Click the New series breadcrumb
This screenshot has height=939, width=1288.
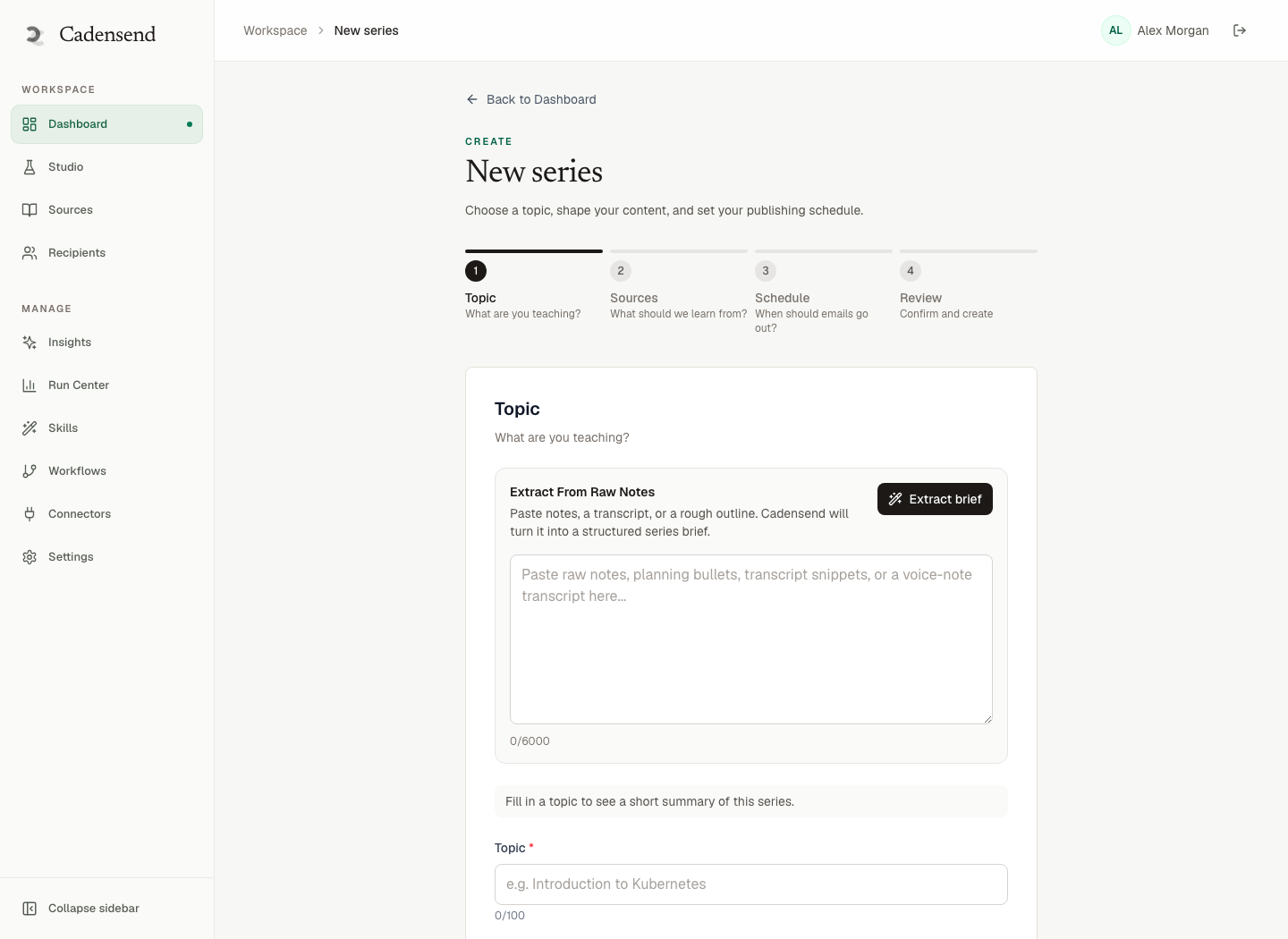tap(367, 30)
